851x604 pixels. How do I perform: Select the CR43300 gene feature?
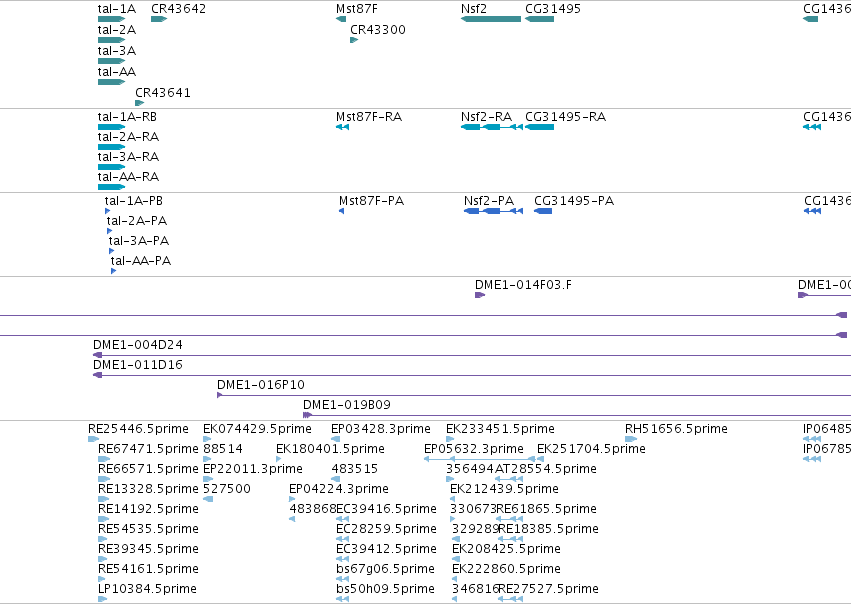coord(354,40)
